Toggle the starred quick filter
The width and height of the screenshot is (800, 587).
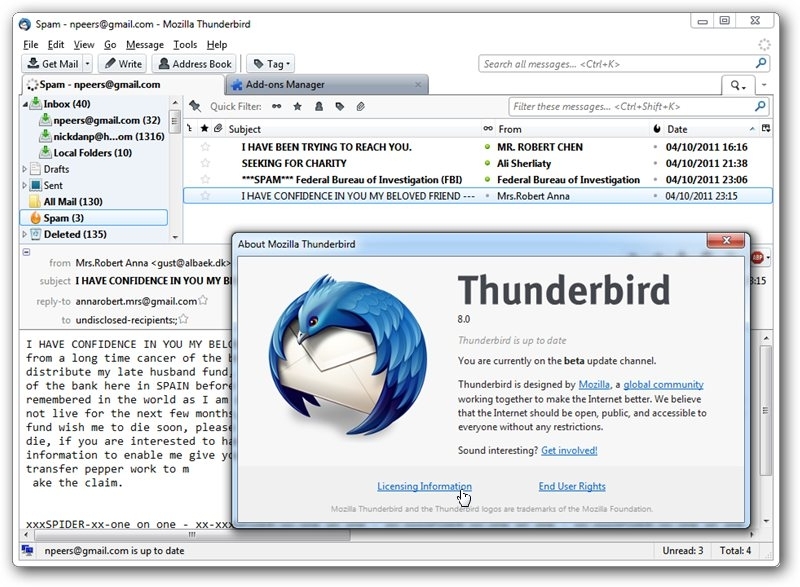(297, 107)
